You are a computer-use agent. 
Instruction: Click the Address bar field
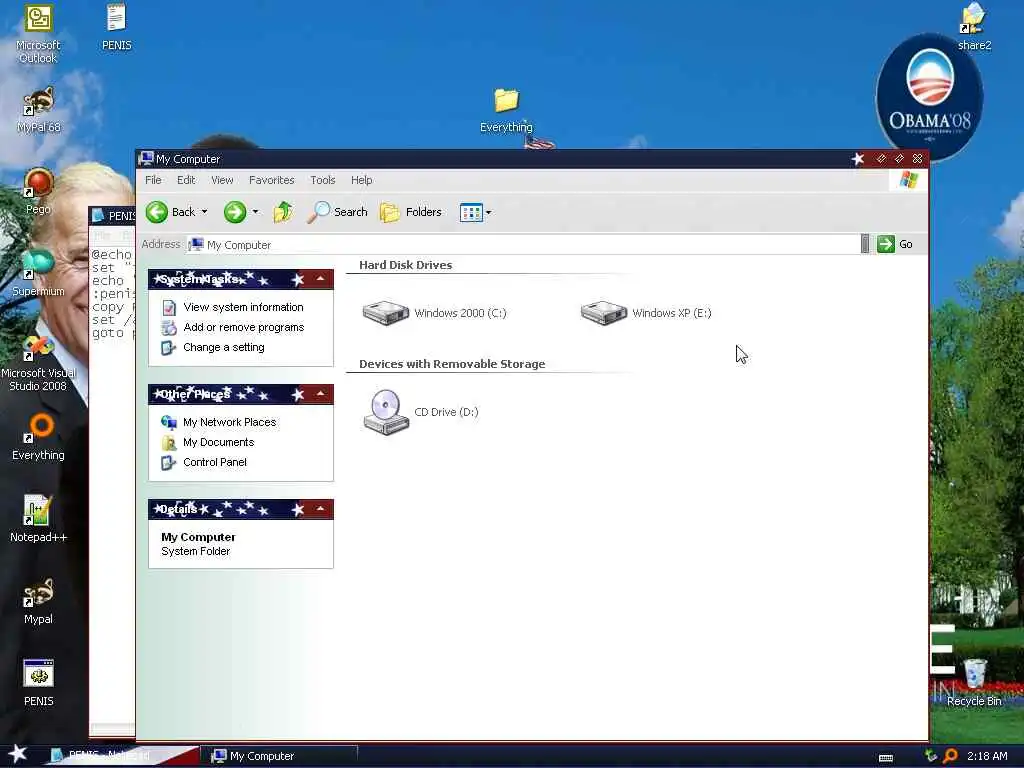click(x=522, y=245)
